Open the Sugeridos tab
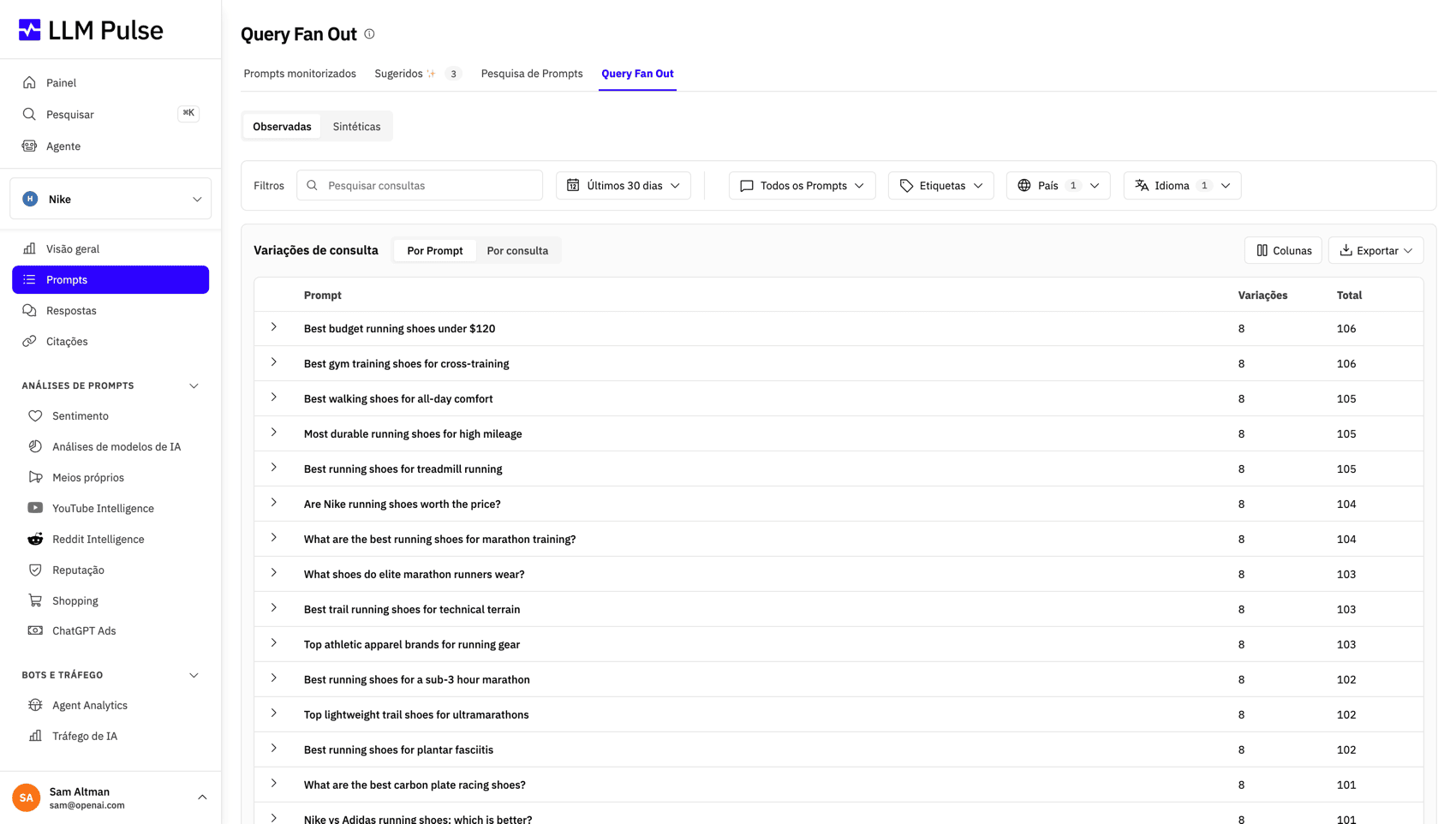This screenshot has height=824, width=1456. 418,74
